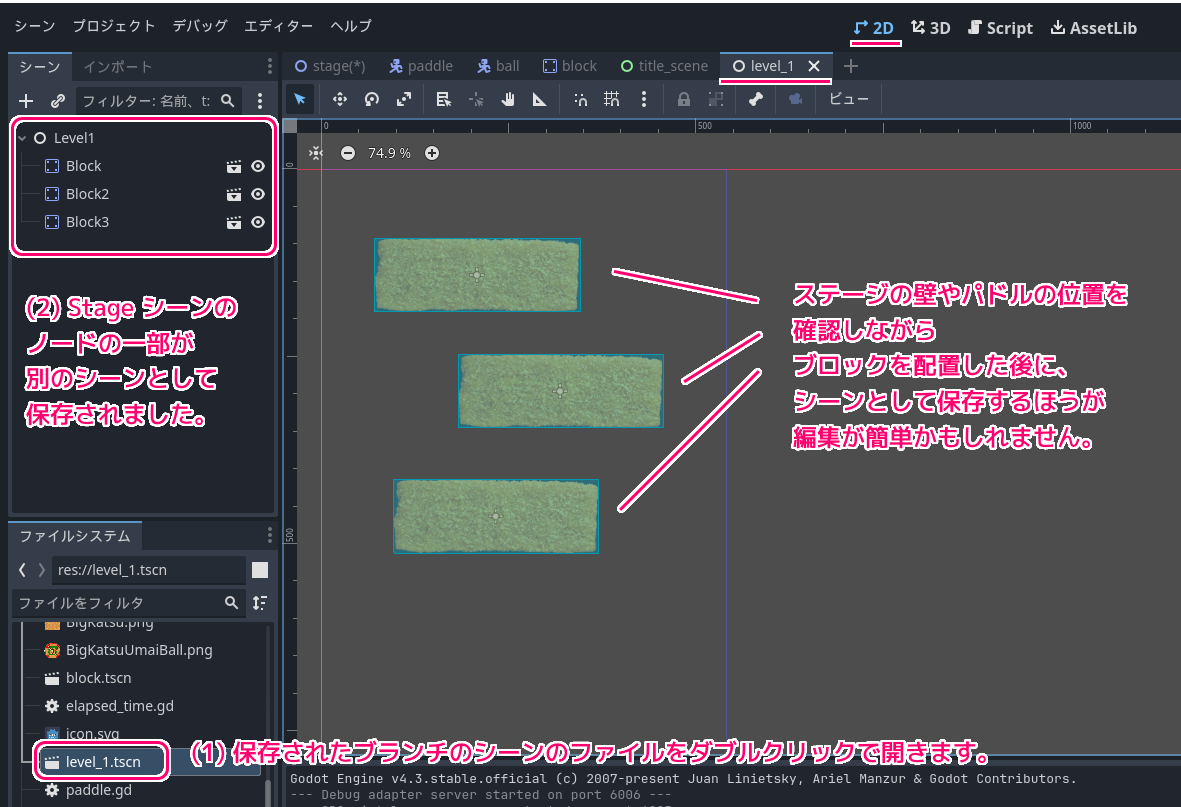This screenshot has height=807, width=1181.
Task: Switch to the stage(*) scene tab
Action: click(x=330, y=66)
